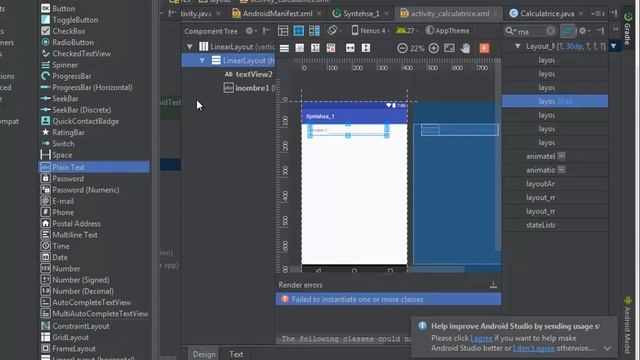Click the horizontal lines orientation toolbar icon
This screenshot has width=640, height=360.
tap(284, 48)
